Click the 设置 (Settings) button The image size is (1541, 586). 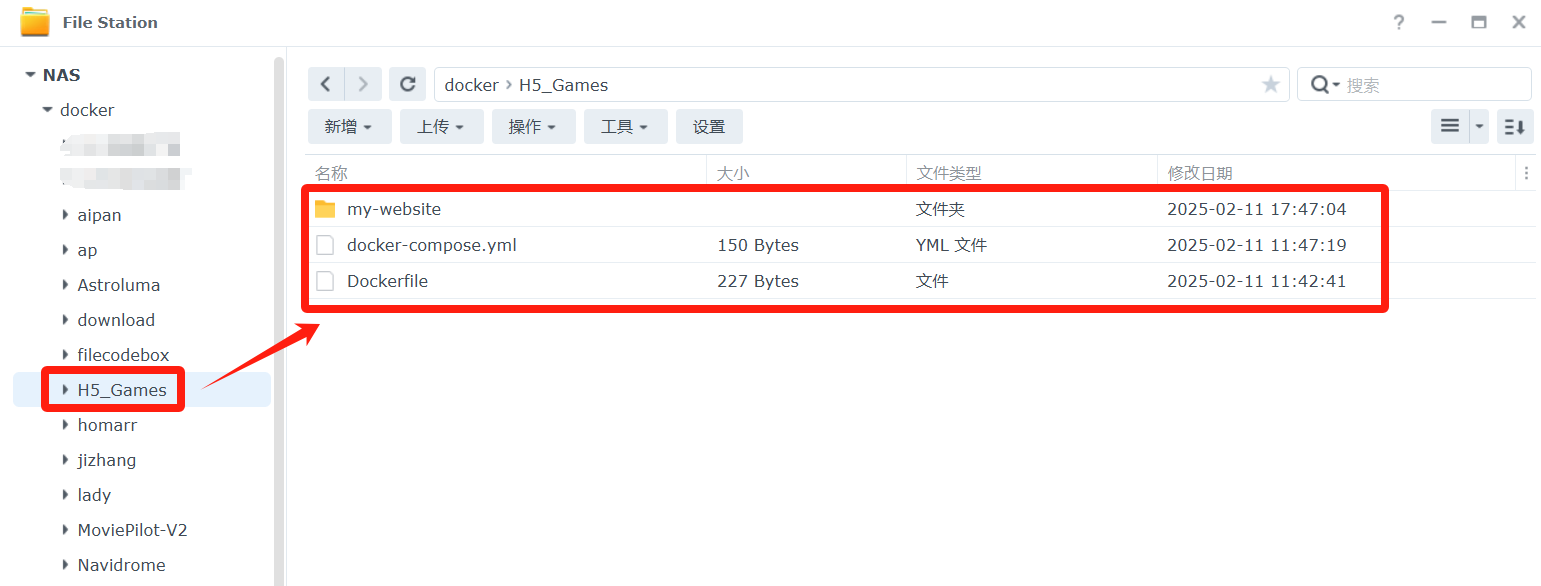[709, 127]
